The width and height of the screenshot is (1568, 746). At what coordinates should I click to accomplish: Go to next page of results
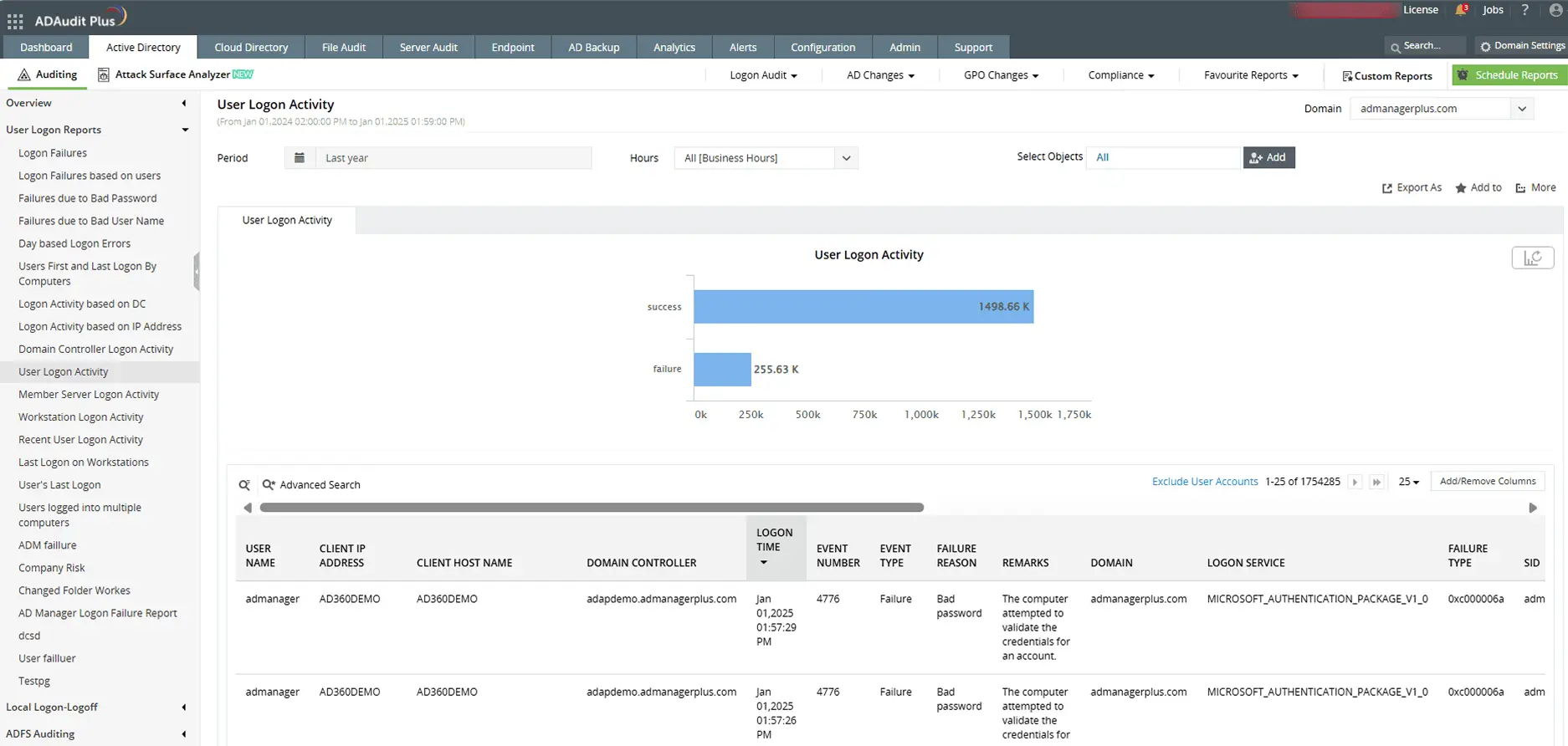tap(1355, 482)
